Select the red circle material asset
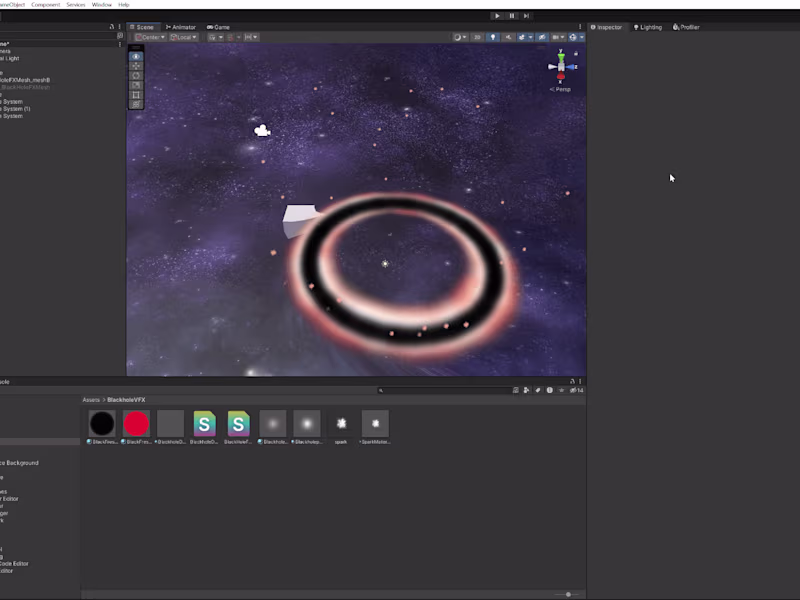 (x=136, y=424)
